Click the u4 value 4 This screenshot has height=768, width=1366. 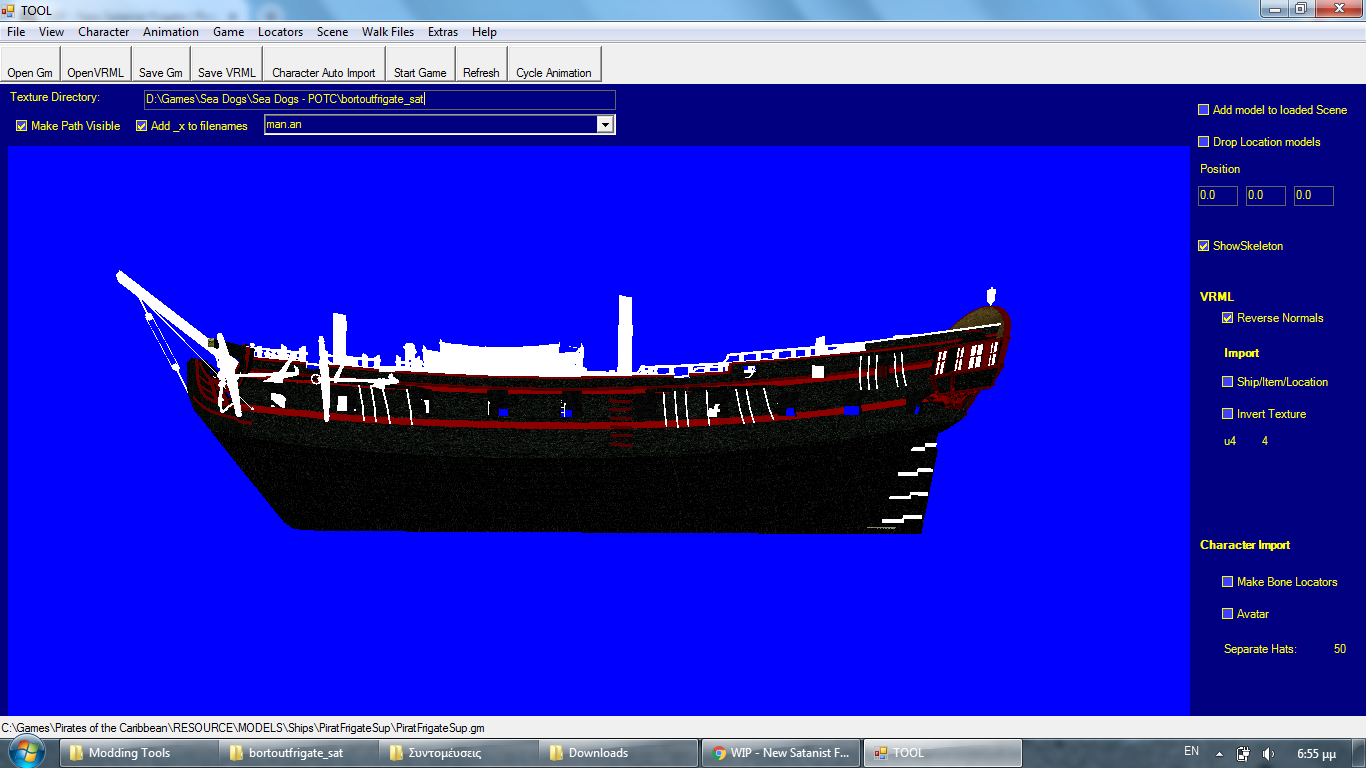tap(1265, 441)
